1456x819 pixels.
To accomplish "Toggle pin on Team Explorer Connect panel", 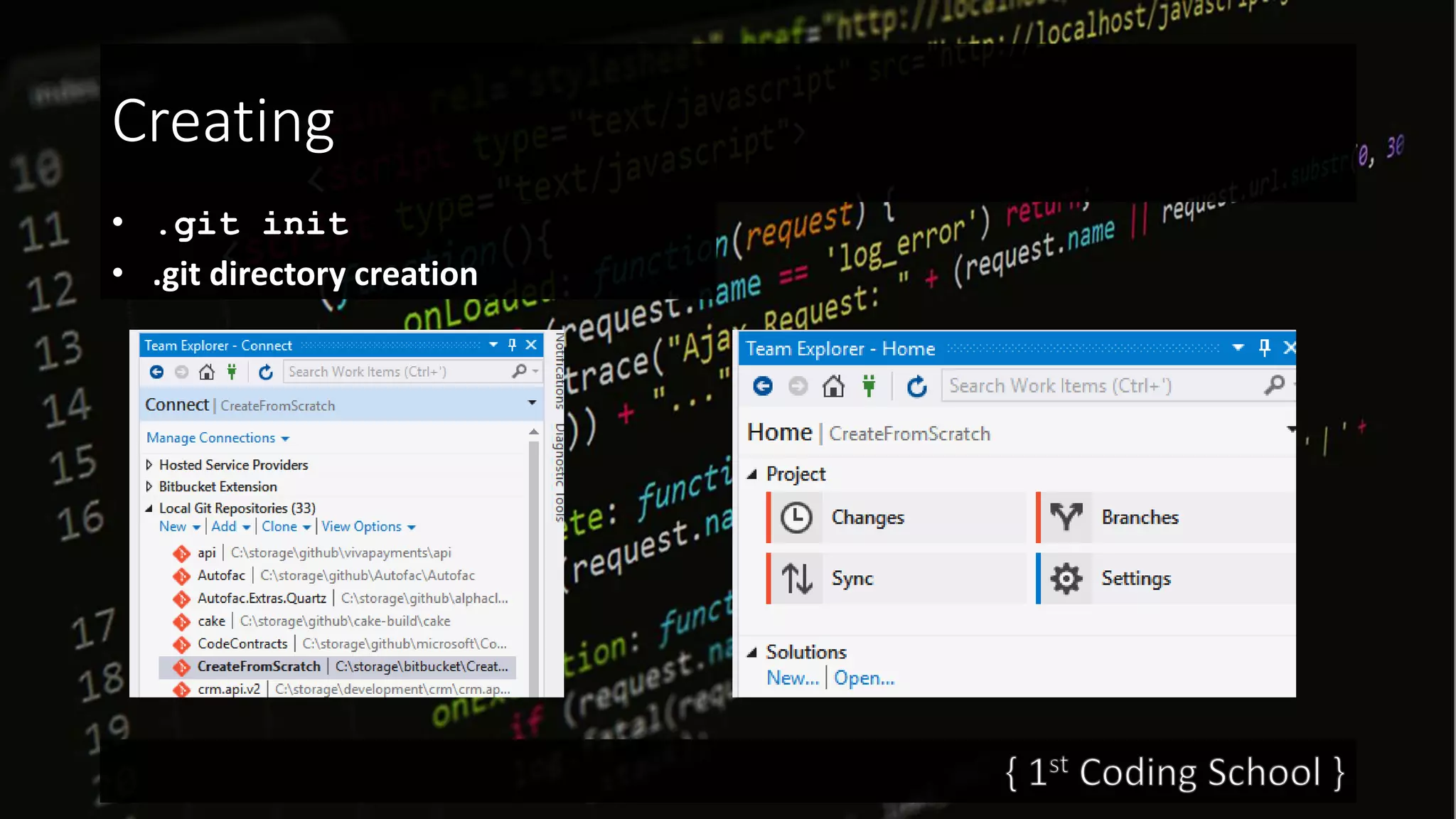I will pyautogui.click(x=512, y=345).
